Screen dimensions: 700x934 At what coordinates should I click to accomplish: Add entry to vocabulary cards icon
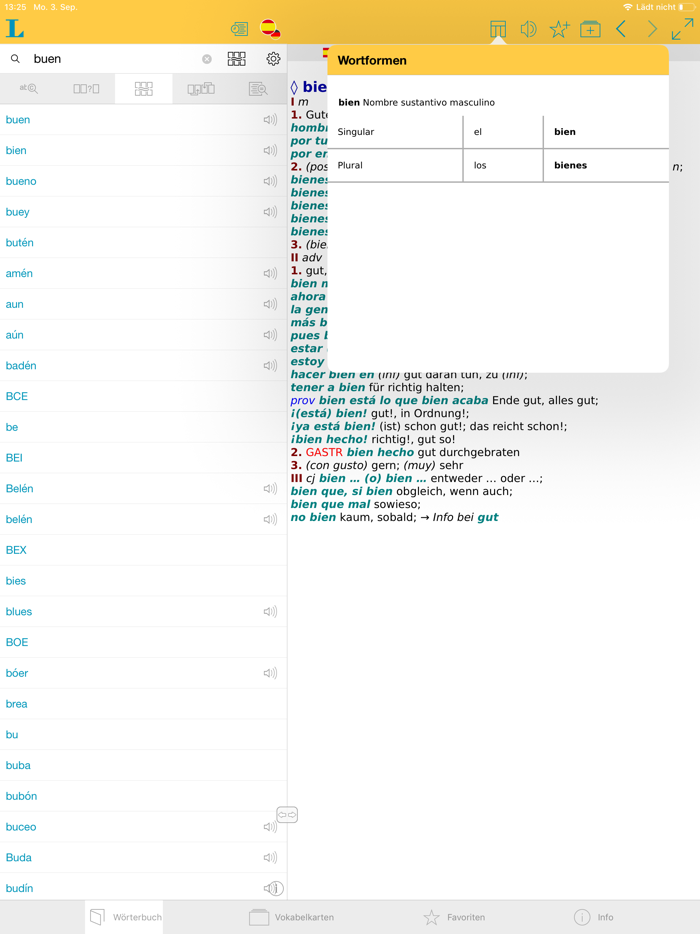pyautogui.click(x=590, y=29)
